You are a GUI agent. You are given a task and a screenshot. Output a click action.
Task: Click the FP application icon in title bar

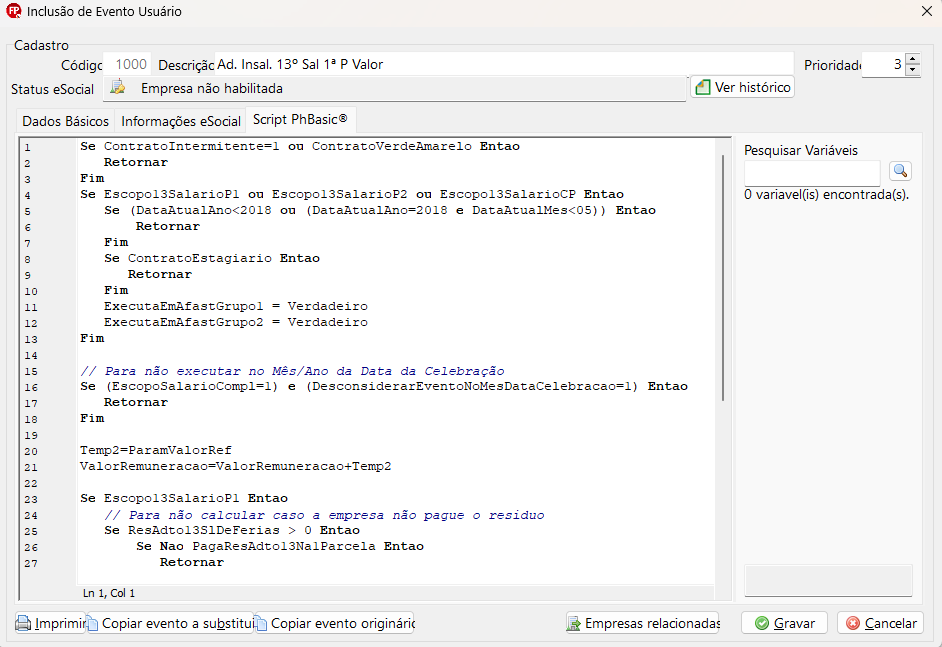[x=13, y=11]
